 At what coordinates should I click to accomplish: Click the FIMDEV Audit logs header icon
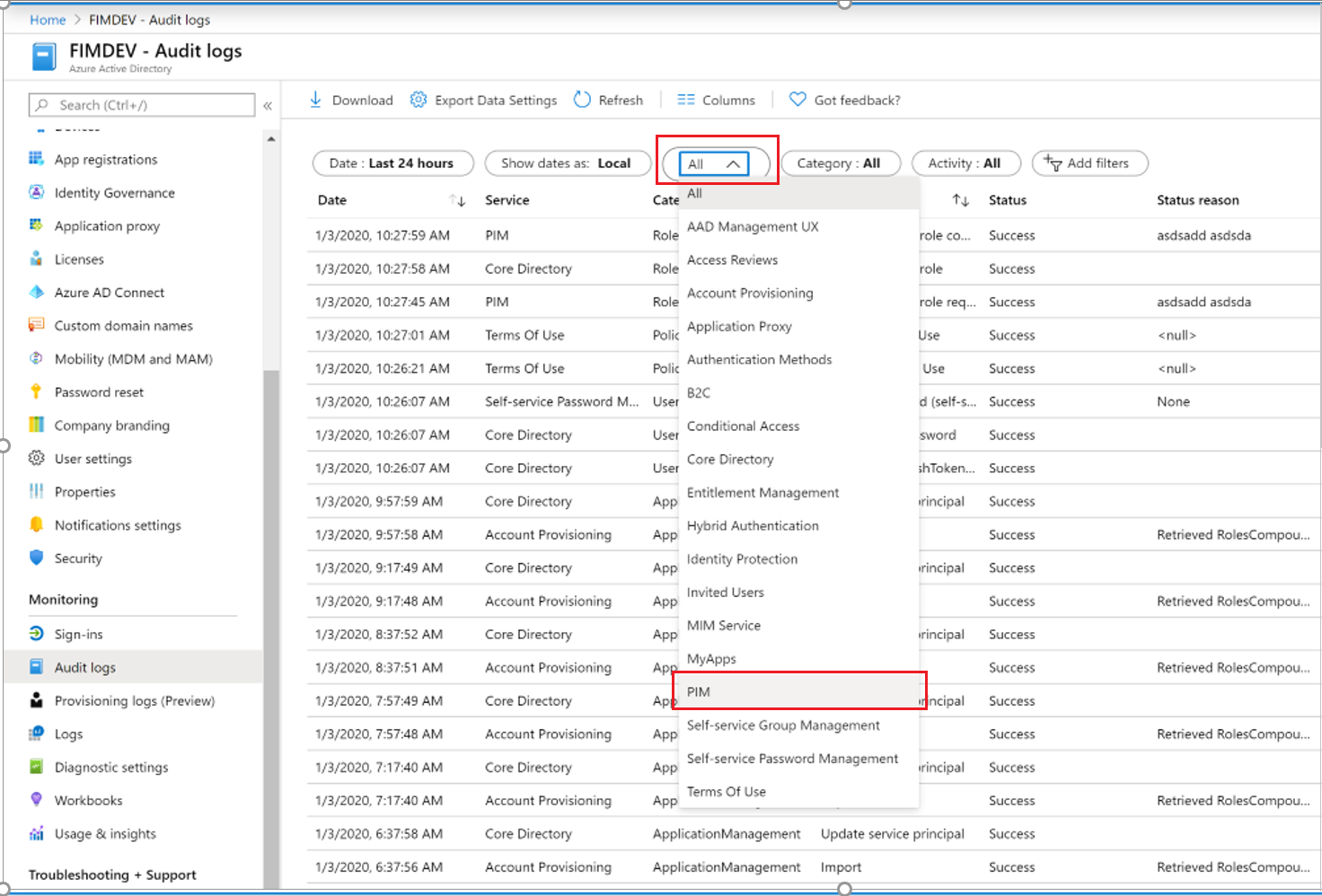[44, 57]
